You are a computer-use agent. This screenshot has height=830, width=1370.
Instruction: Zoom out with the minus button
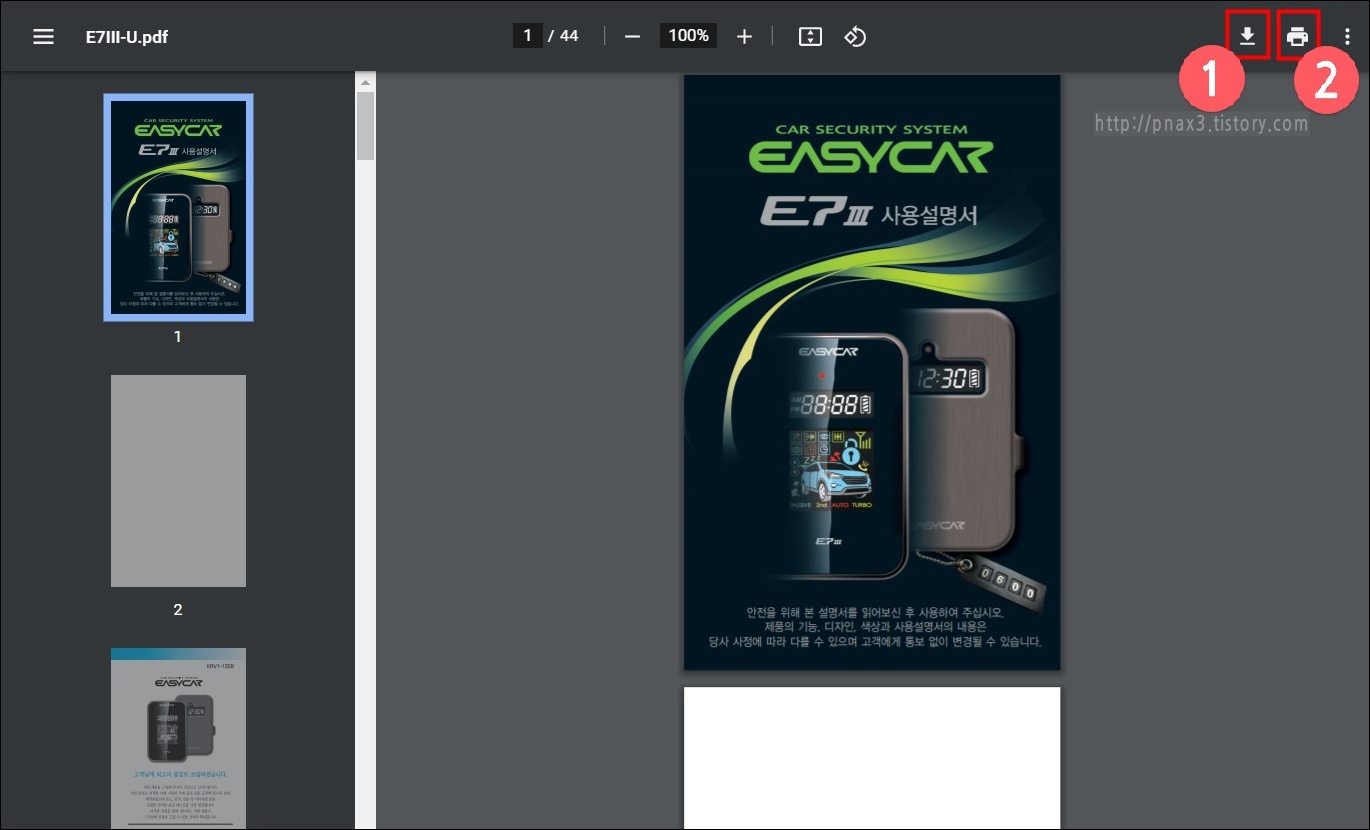click(632, 36)
